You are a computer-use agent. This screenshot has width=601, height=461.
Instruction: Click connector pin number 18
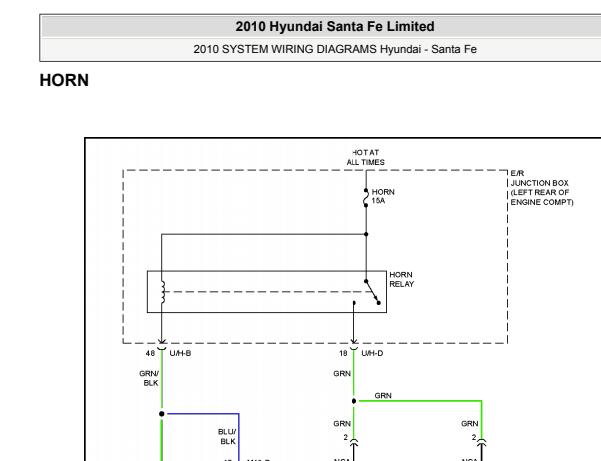pyautogui.click(x=343, y=353)
